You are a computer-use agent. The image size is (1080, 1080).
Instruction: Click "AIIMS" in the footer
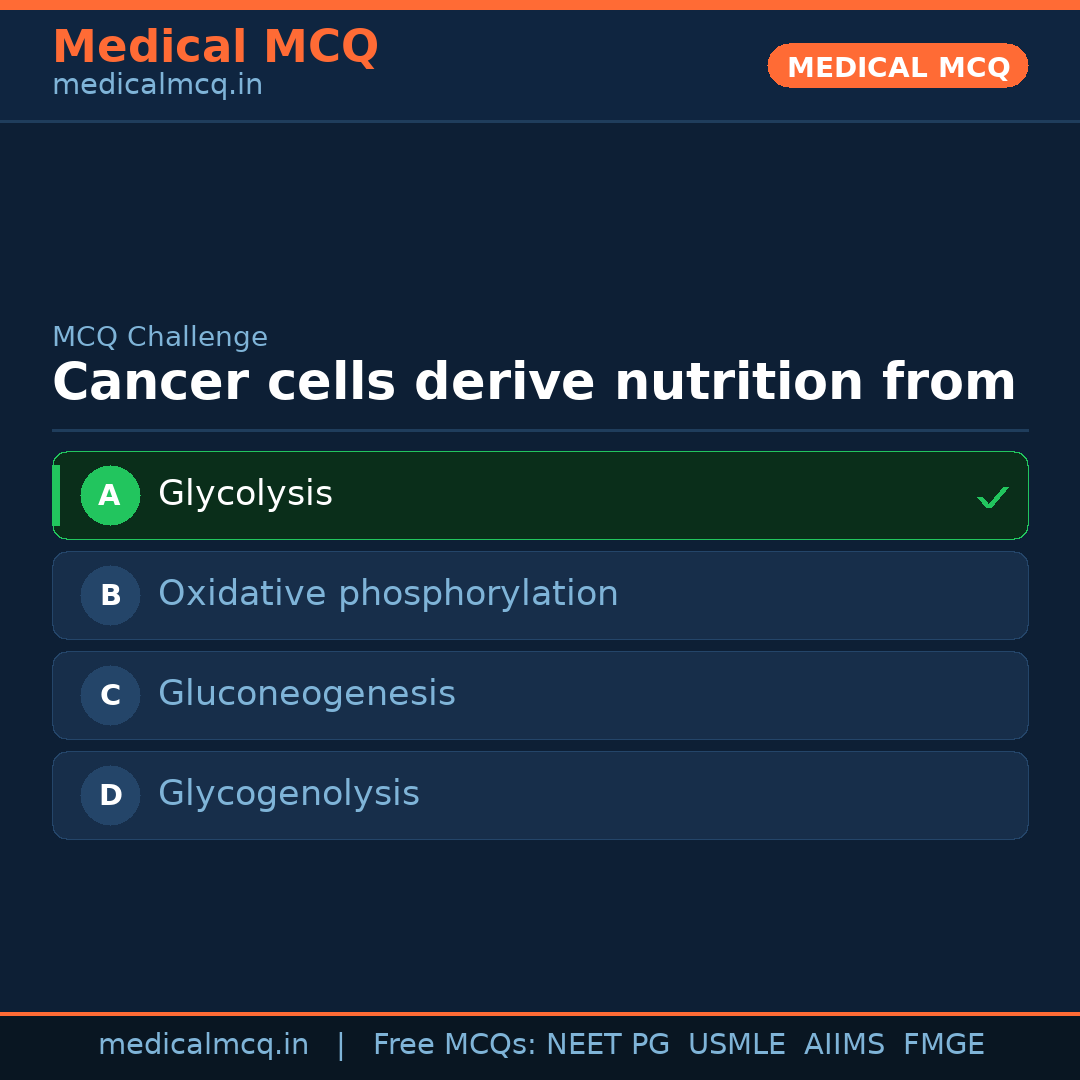coord(844,1045)
